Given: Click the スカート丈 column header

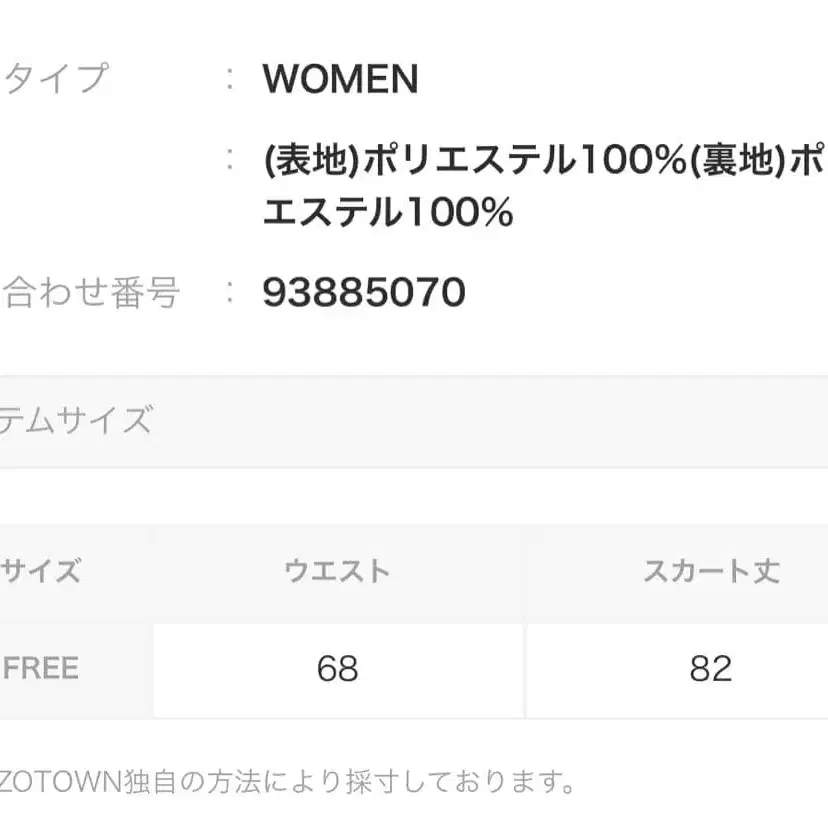Looking at the screenshot, I should point(710,572).
